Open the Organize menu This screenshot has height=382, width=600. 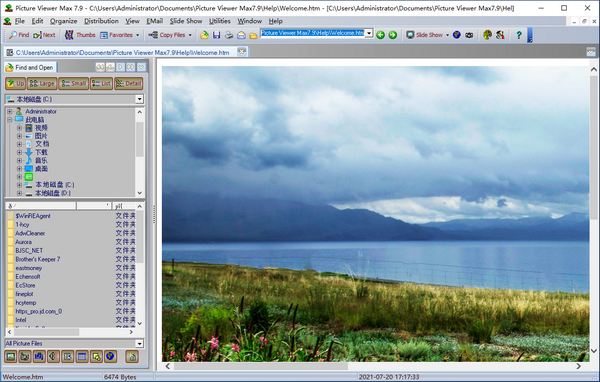pos(64,21)
